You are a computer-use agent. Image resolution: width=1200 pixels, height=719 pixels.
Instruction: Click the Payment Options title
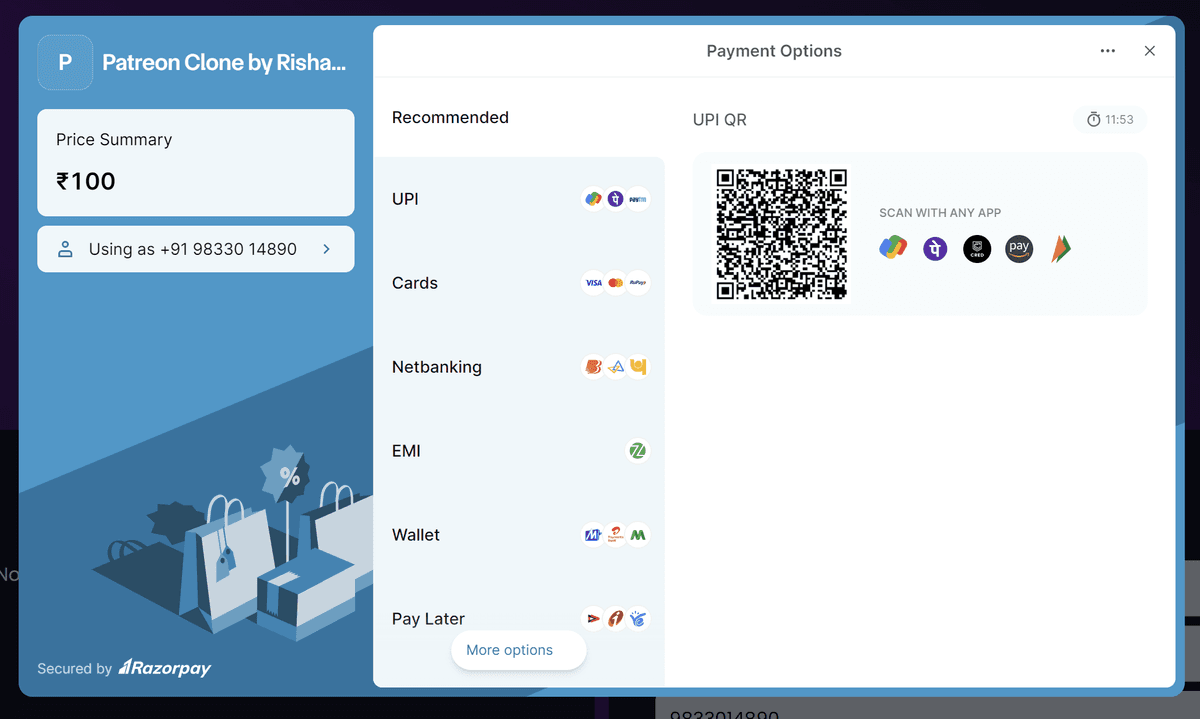click(x=774, y=51)
